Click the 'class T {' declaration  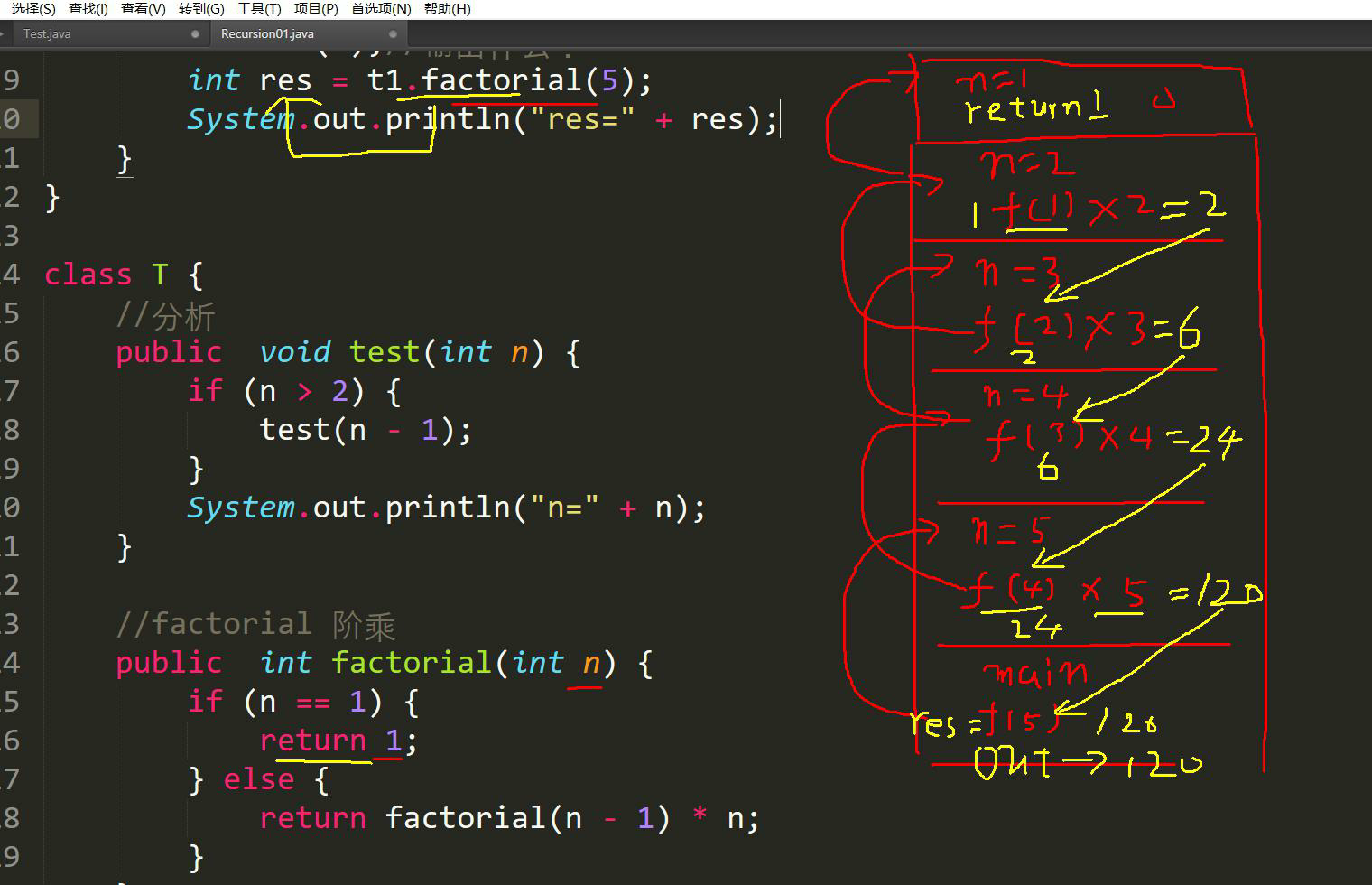tap(124, 275)
